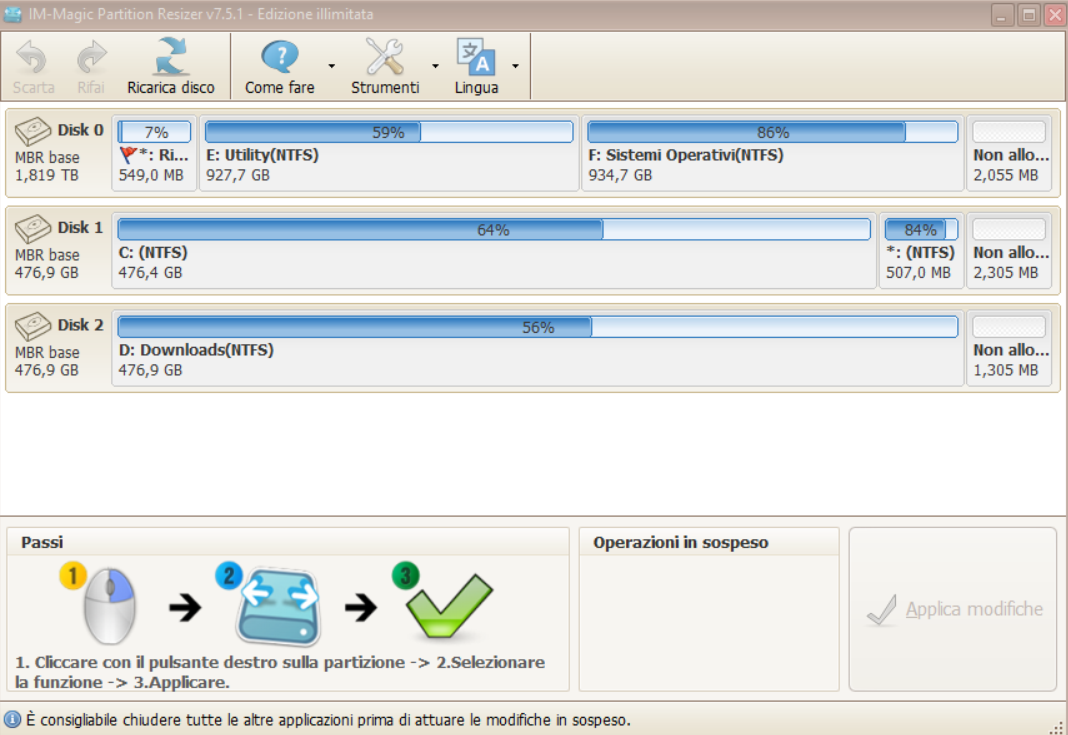
Task: Click the info icon in the status bar
Action: tap(12, 720)
